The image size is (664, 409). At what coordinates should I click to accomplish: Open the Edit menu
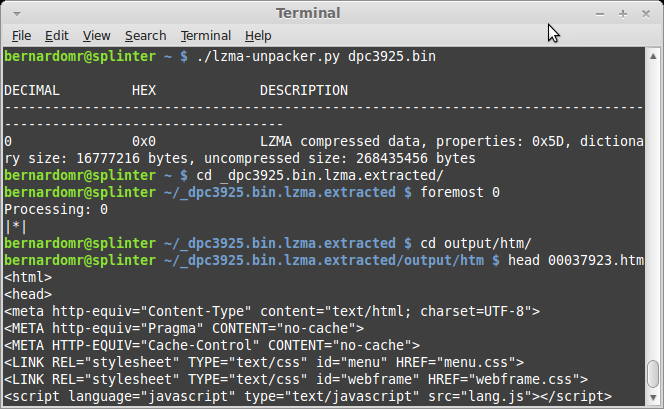(57, 36)
